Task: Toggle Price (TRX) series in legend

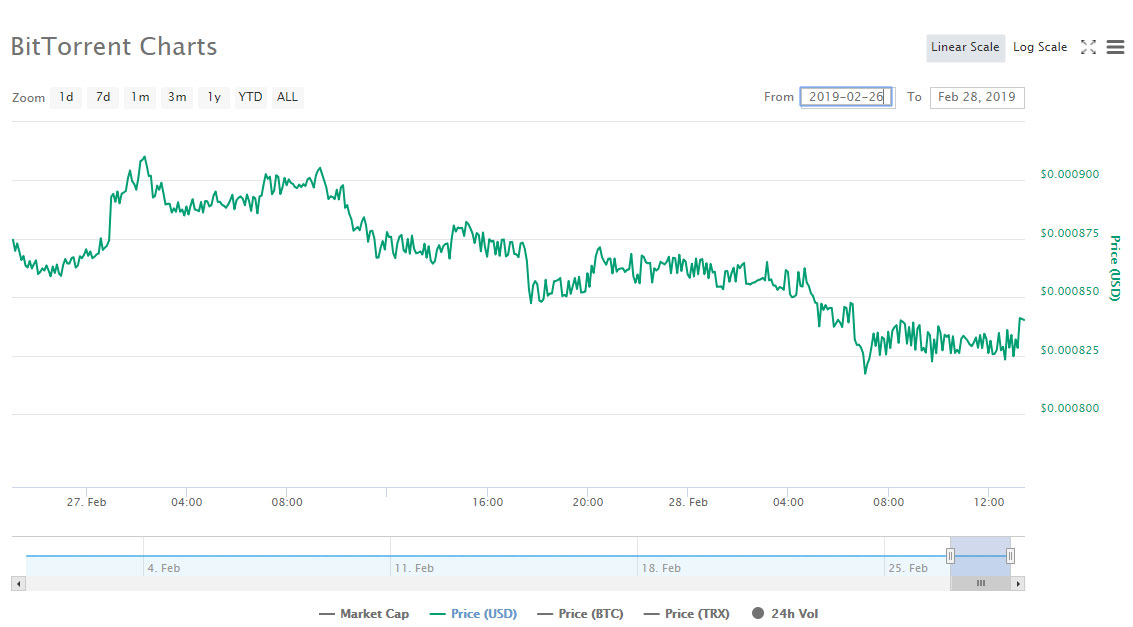Action: (686, 614)
